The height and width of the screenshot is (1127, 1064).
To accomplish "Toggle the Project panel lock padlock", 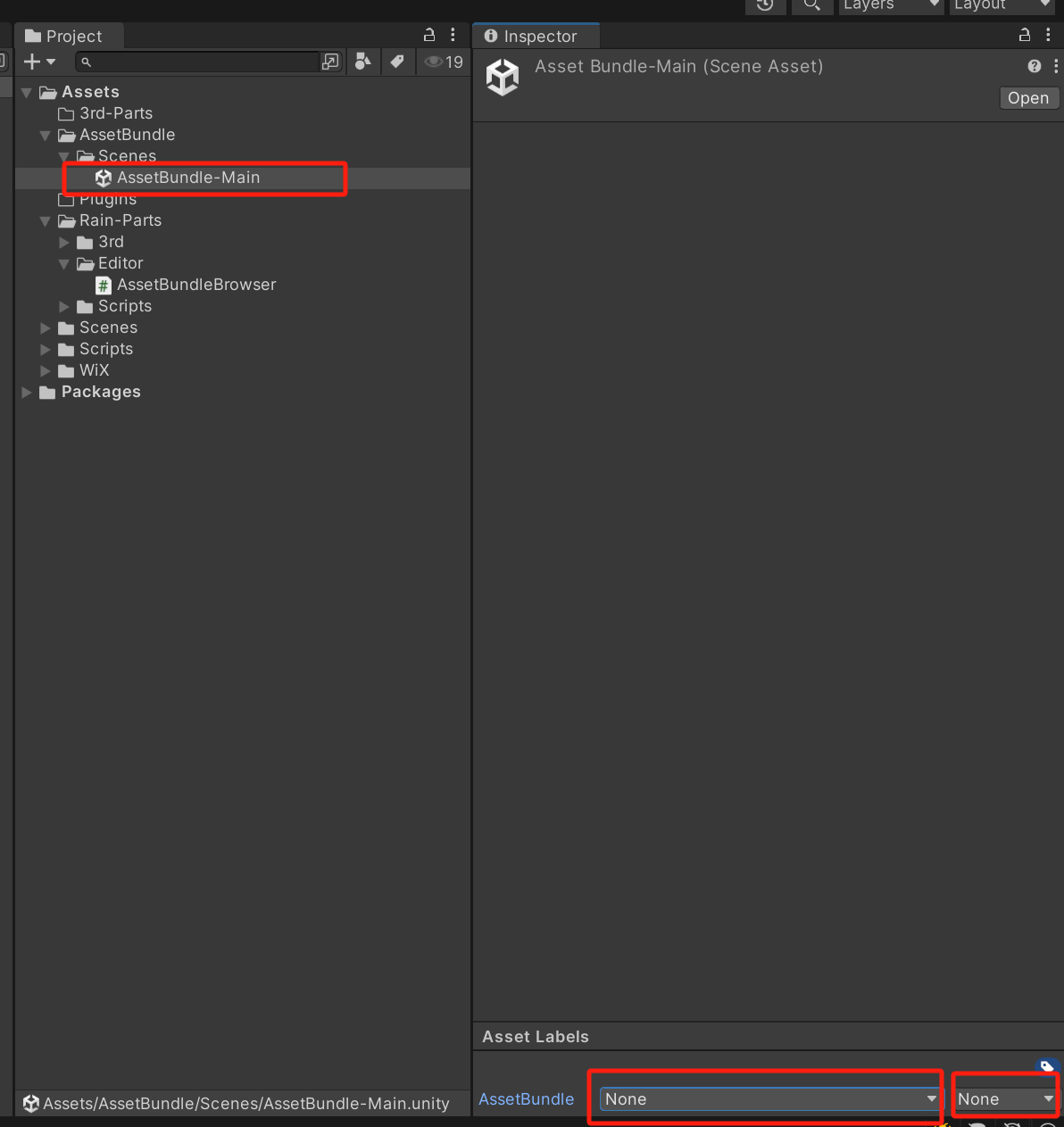I will (428, 34).
